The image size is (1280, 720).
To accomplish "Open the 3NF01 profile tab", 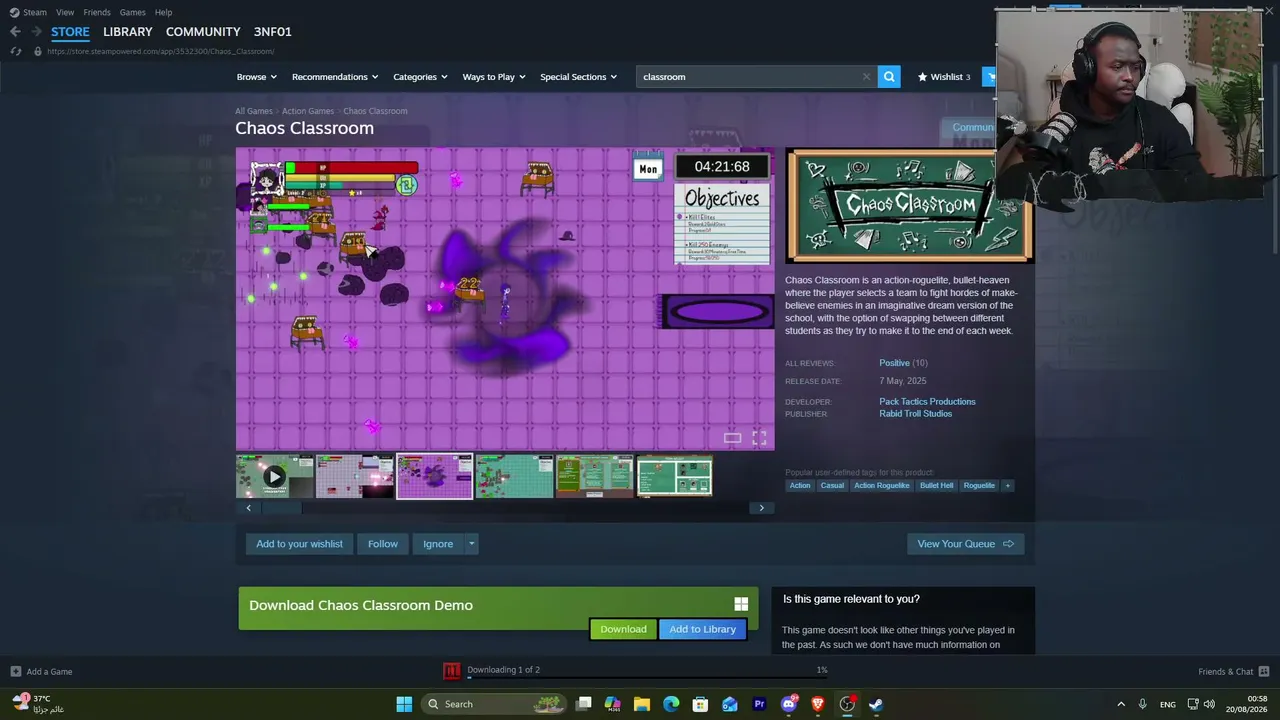I will tap(273, 32).
